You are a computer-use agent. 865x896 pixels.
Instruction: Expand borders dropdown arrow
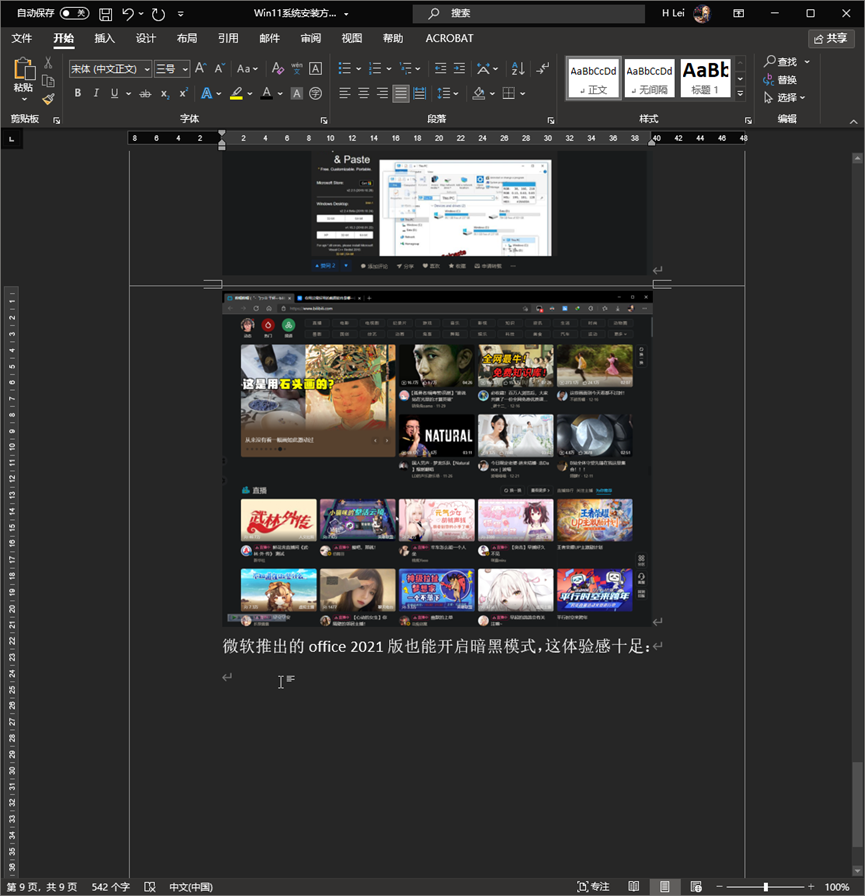(x=523, y=94)
